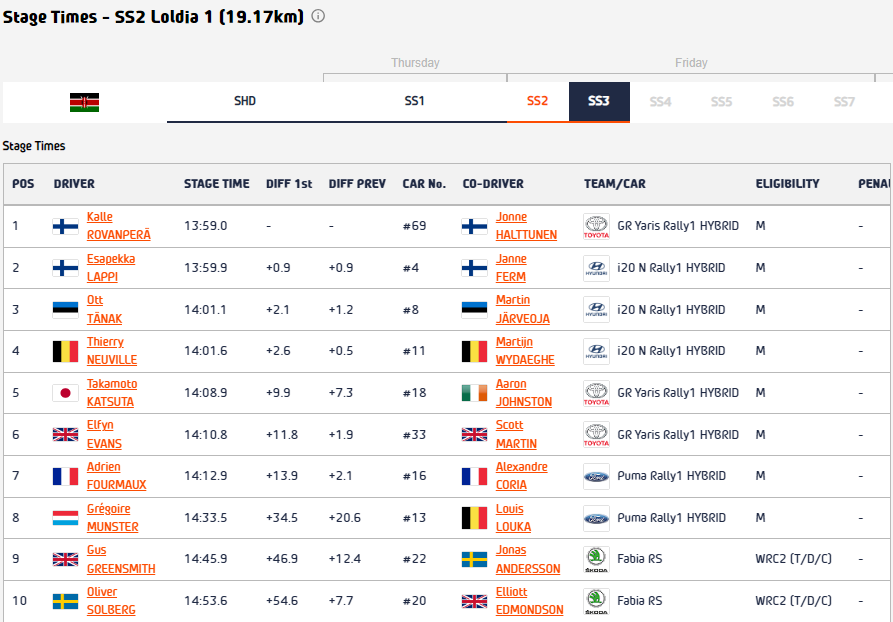Switch to the SHD stage tab

tap(245, 101)
